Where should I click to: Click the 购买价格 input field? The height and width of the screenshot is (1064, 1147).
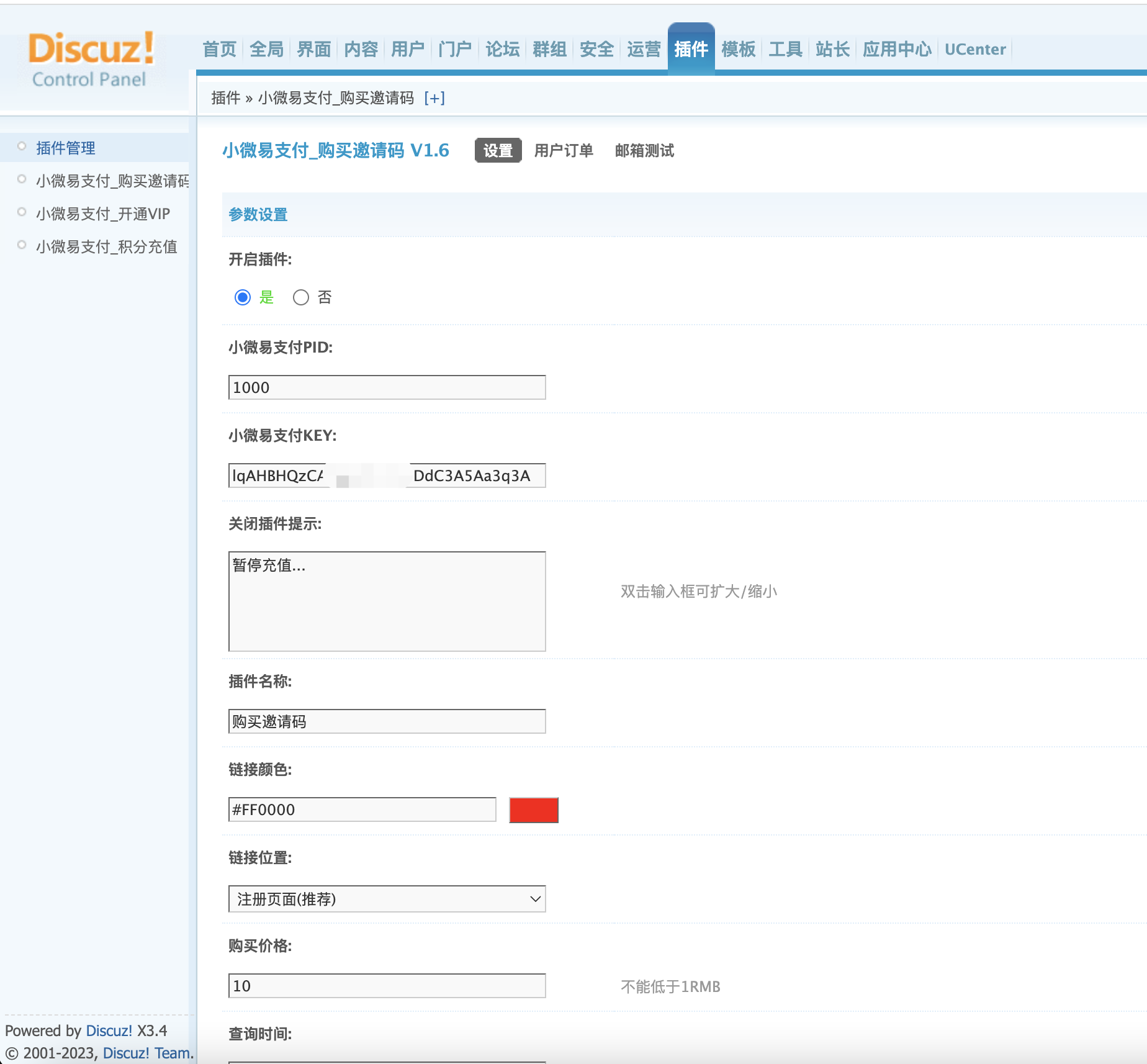point(387,986)
